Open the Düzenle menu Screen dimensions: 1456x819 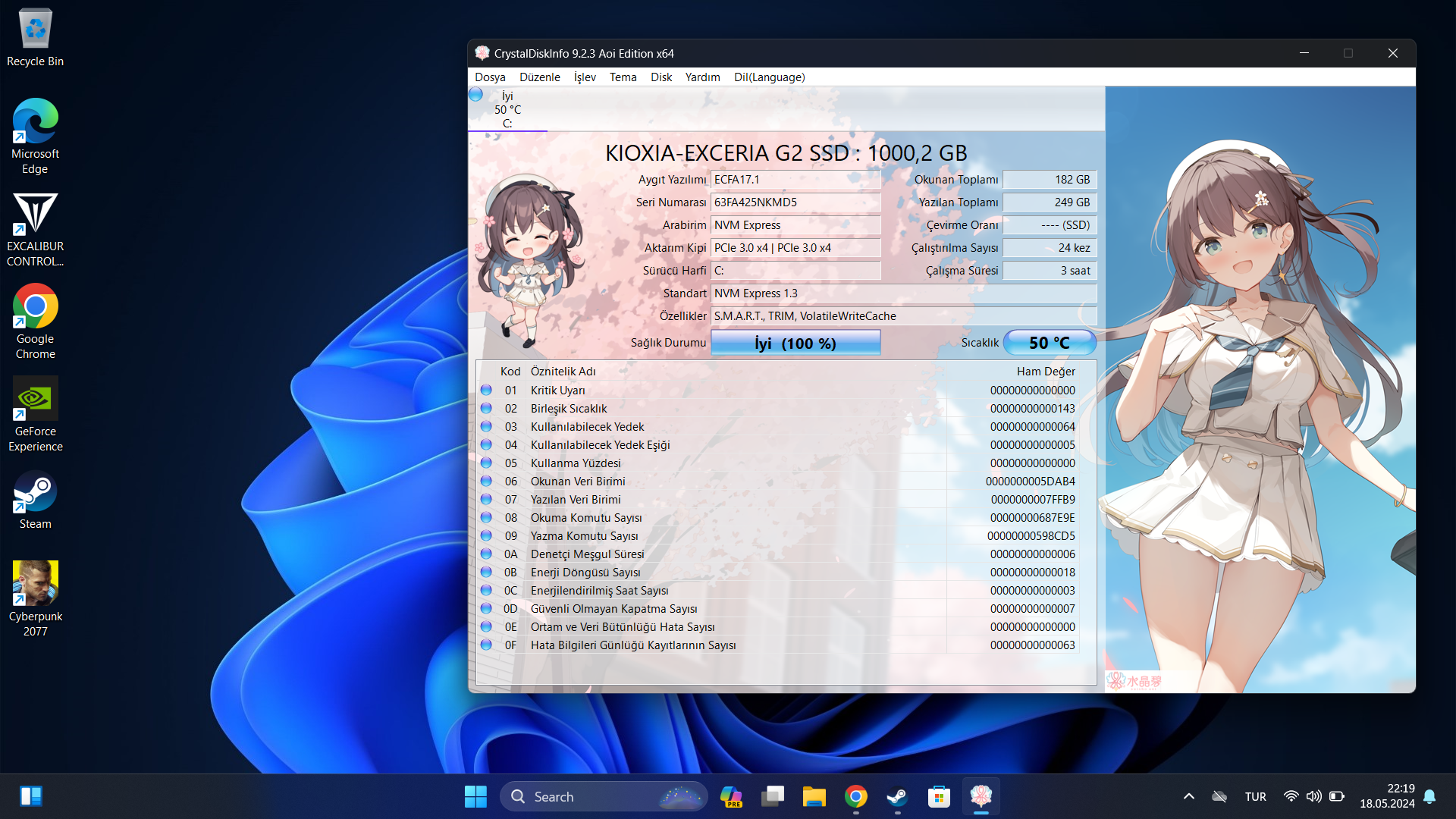(540, 77)
